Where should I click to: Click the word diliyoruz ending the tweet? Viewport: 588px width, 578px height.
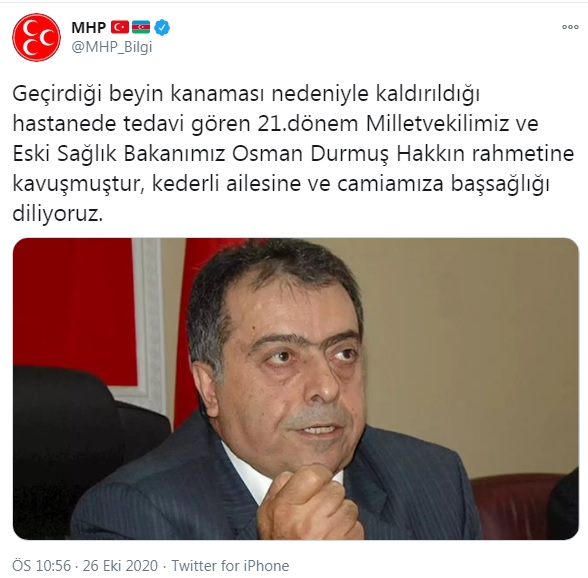(57, 215)
